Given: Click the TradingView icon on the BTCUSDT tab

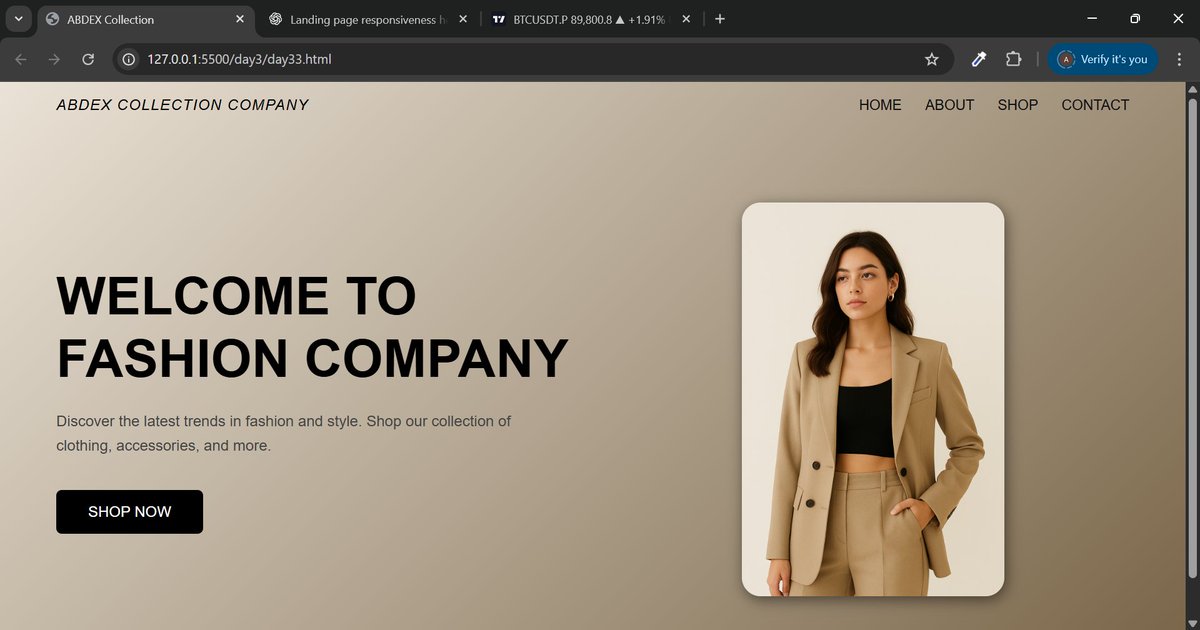Looking at the screenshot, I should click(x=497, y=18).
